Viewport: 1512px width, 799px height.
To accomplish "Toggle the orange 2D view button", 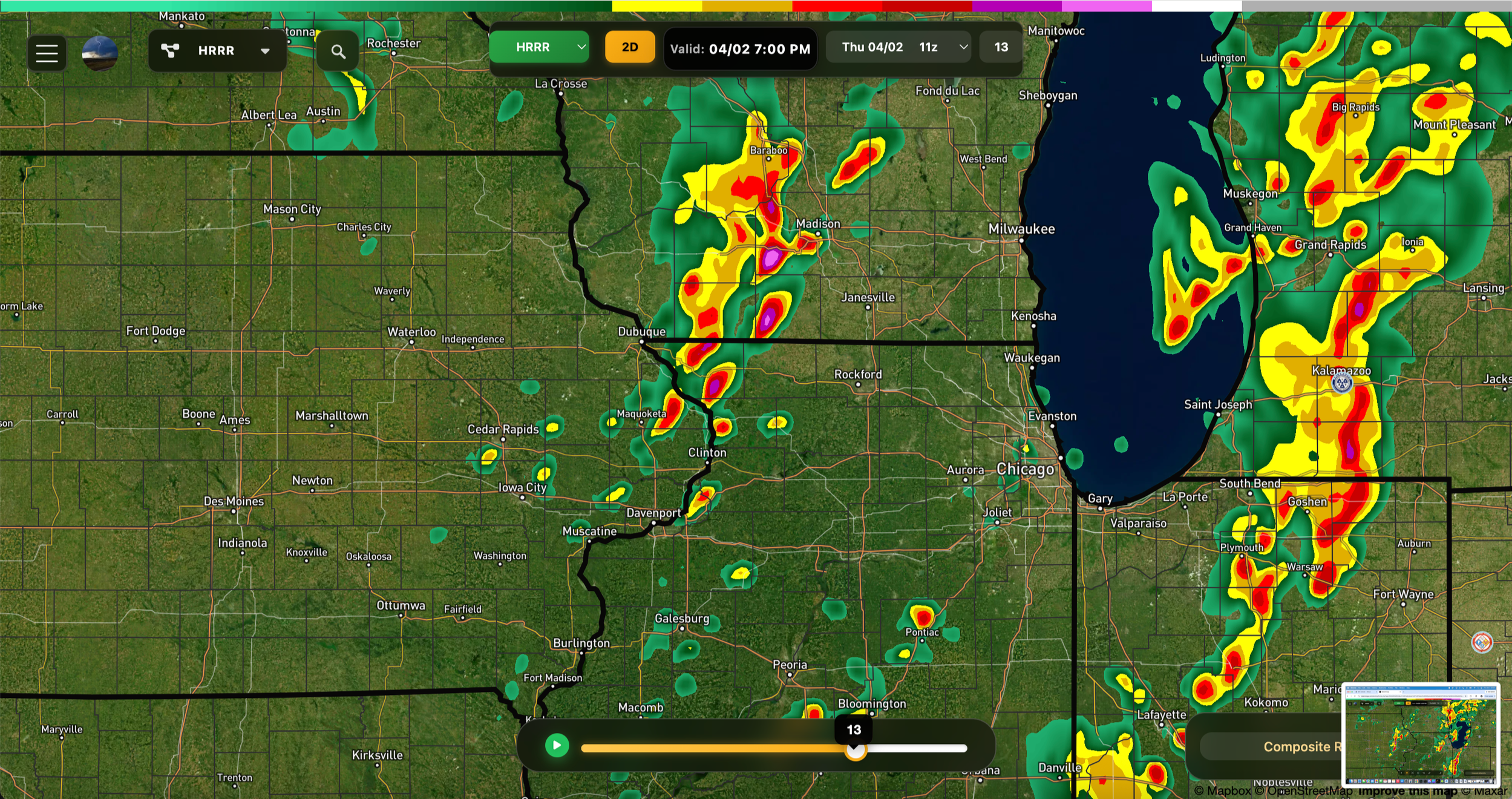I will [x=629, y=47].
